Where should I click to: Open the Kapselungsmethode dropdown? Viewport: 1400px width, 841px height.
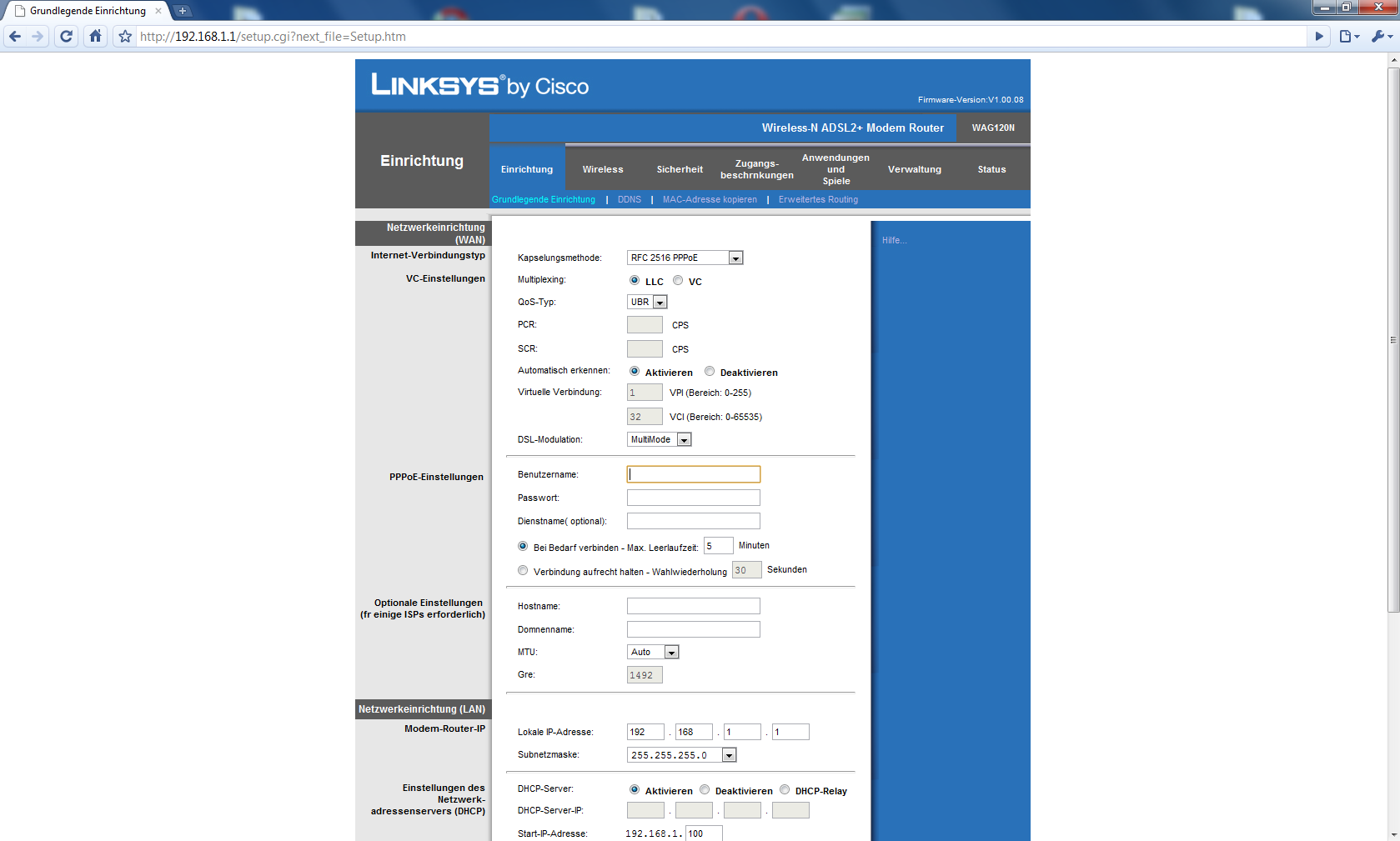point(685,258)
